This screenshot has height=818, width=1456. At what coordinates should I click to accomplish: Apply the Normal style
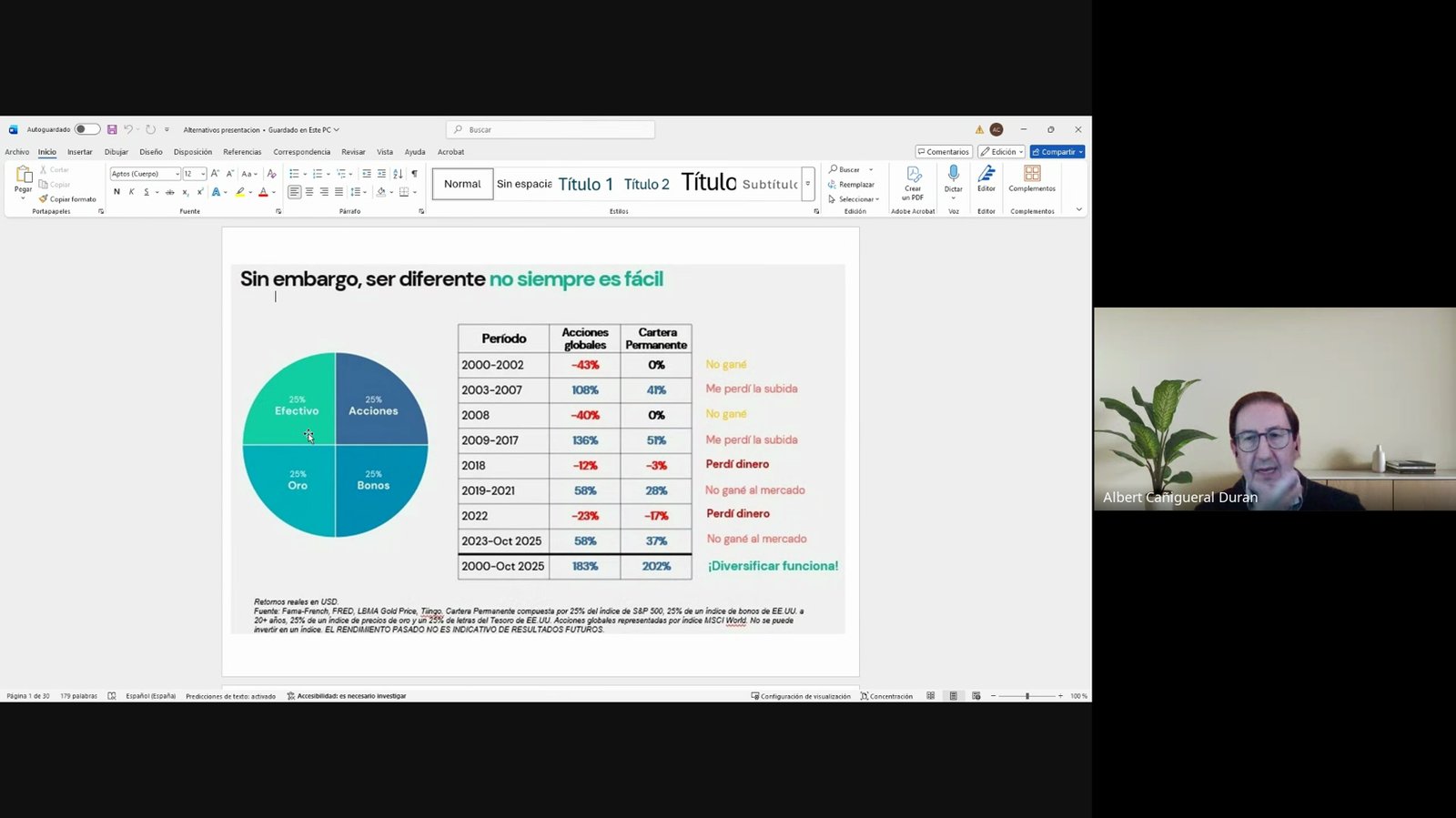[462, 184]
